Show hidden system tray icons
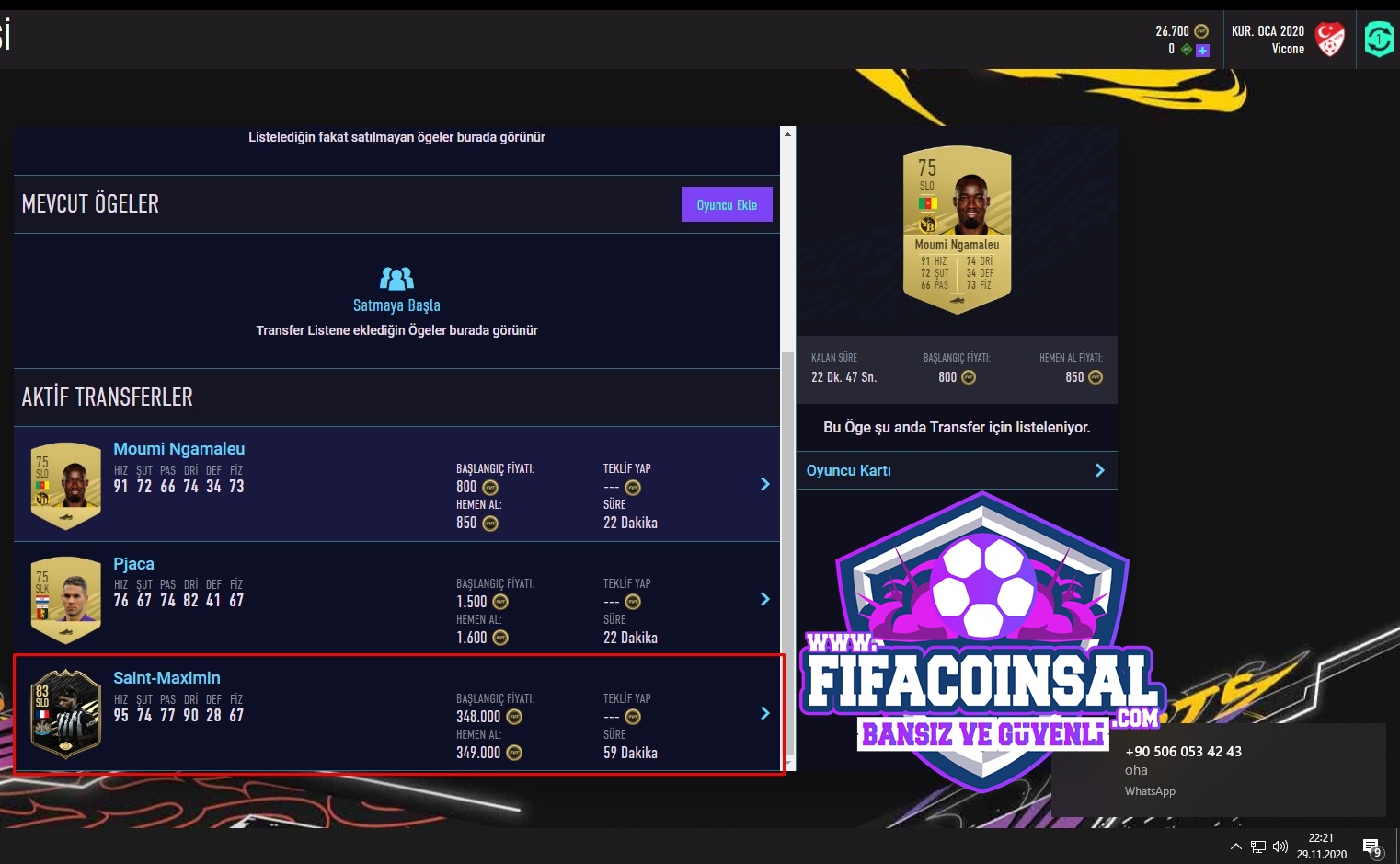 1235,847
